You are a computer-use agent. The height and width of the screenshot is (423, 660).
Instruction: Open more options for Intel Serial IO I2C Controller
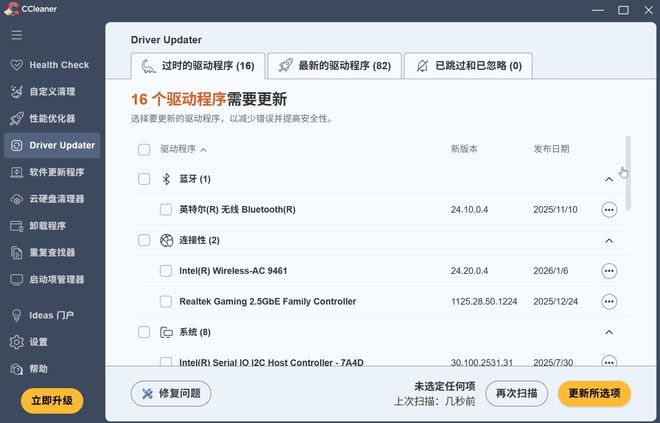tap(609, 361)
